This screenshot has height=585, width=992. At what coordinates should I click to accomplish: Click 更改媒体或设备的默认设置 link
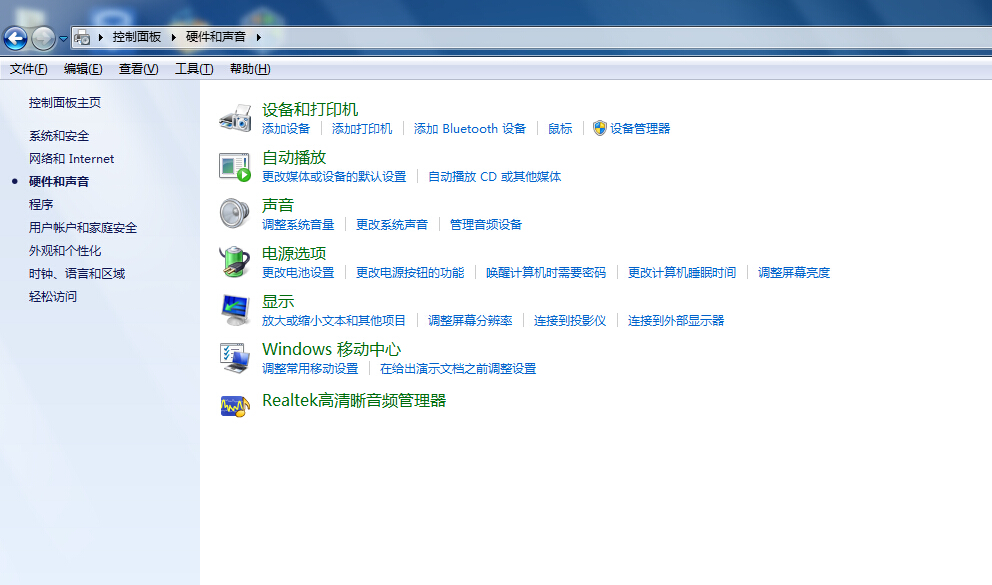pyautogui.click(x=334, y=177)
